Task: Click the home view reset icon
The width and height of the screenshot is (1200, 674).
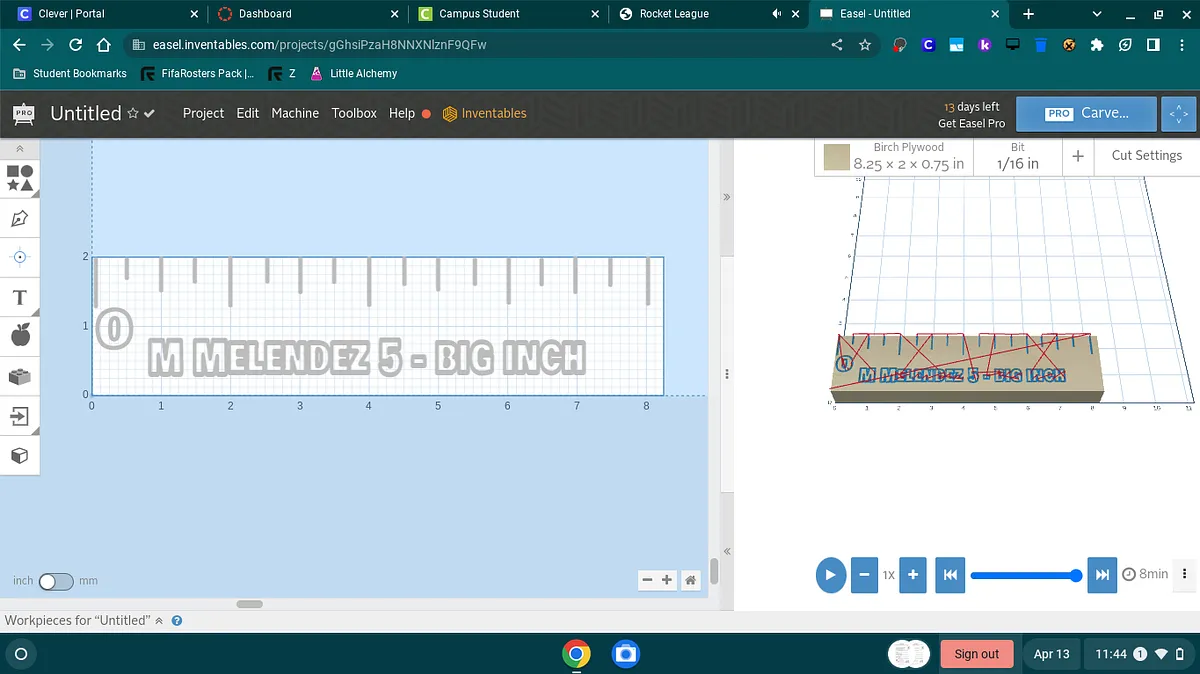Action: 690,580
